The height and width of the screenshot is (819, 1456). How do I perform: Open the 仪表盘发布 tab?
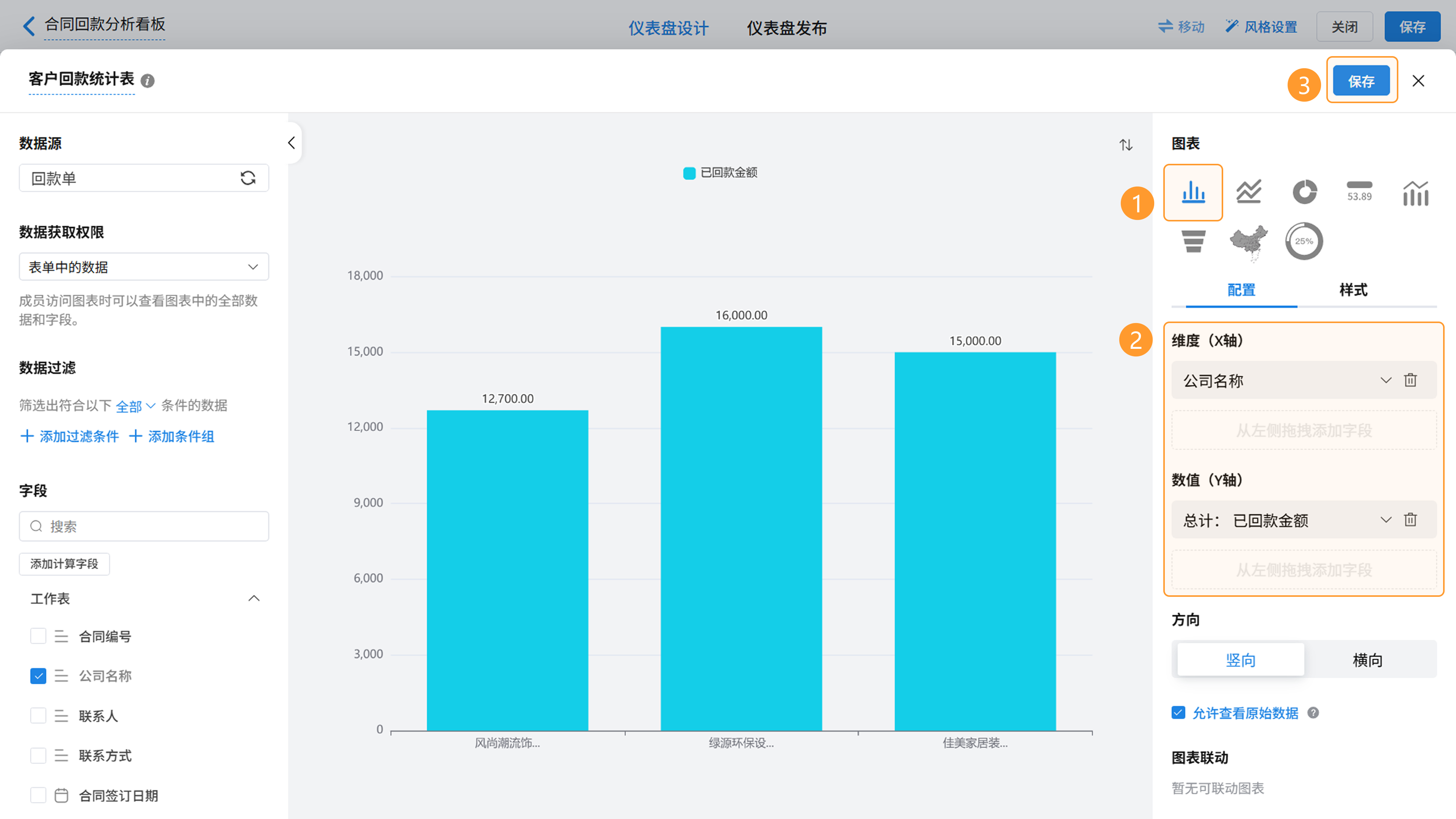tap(786, 28)
